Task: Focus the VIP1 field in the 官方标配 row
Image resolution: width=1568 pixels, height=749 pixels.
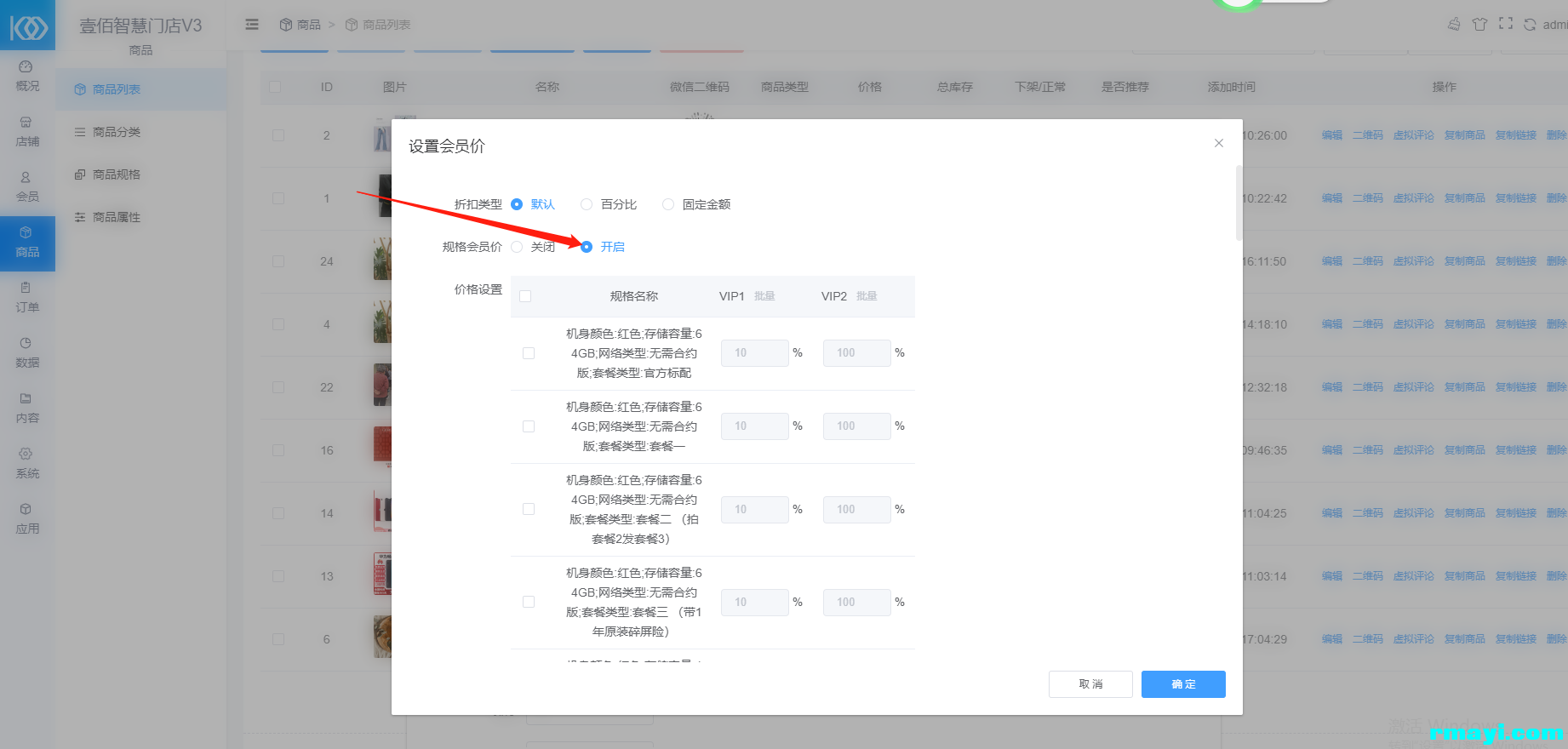Action: tap(755, 353)
